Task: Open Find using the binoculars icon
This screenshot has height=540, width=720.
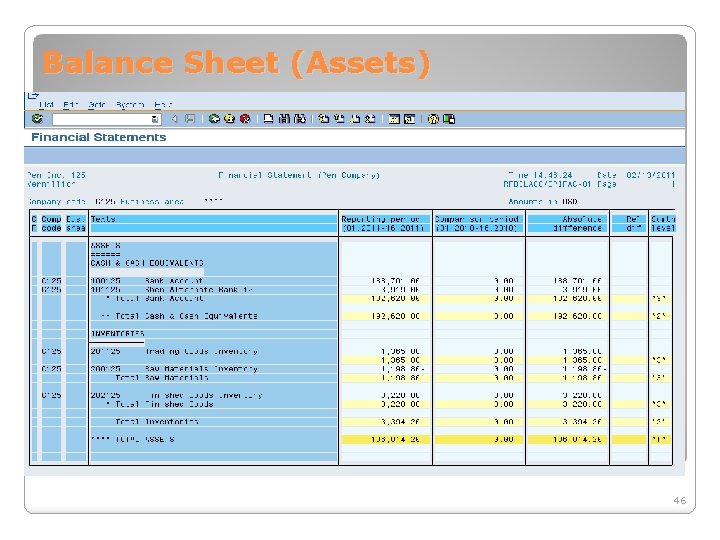Action: pos(284,119)
